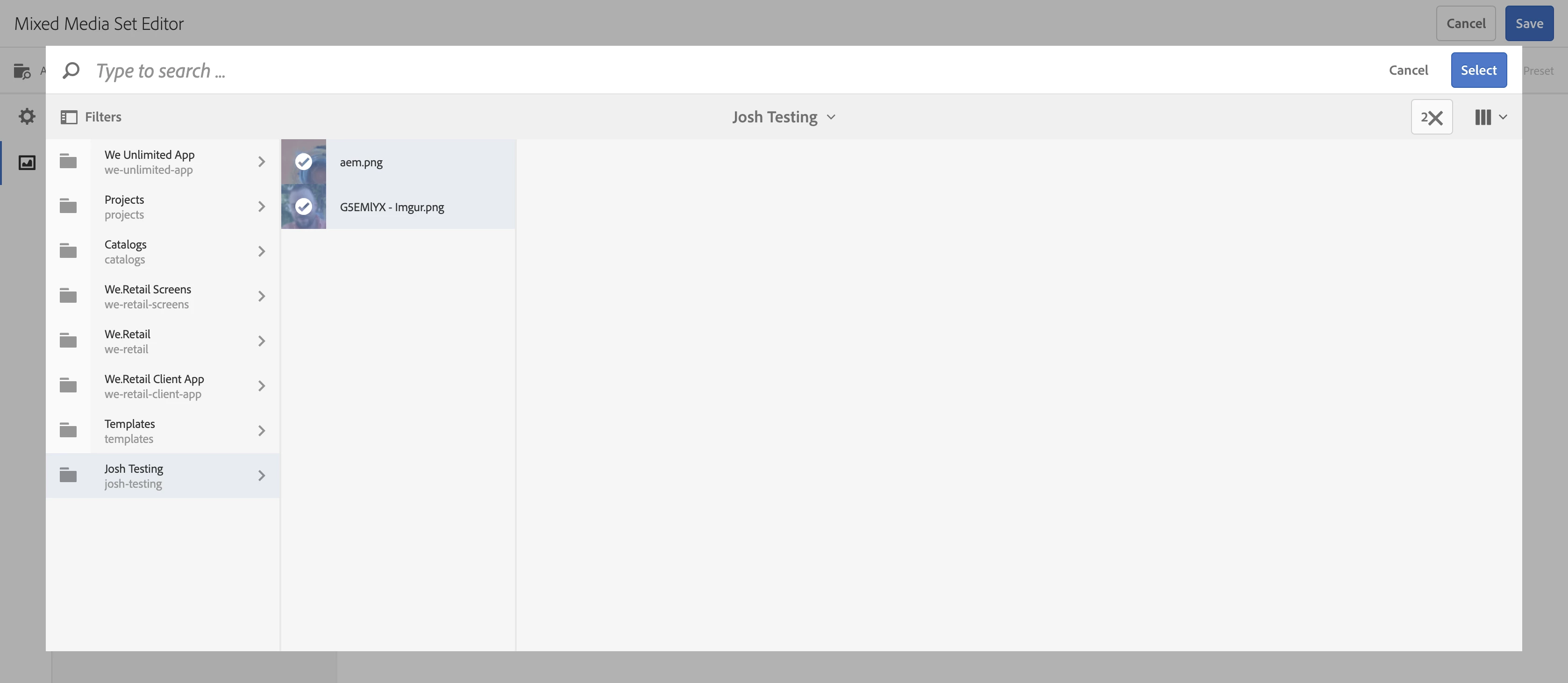
Task: Open the Josh Testing breadcrumb dropdown
Action: coord(784,117)
